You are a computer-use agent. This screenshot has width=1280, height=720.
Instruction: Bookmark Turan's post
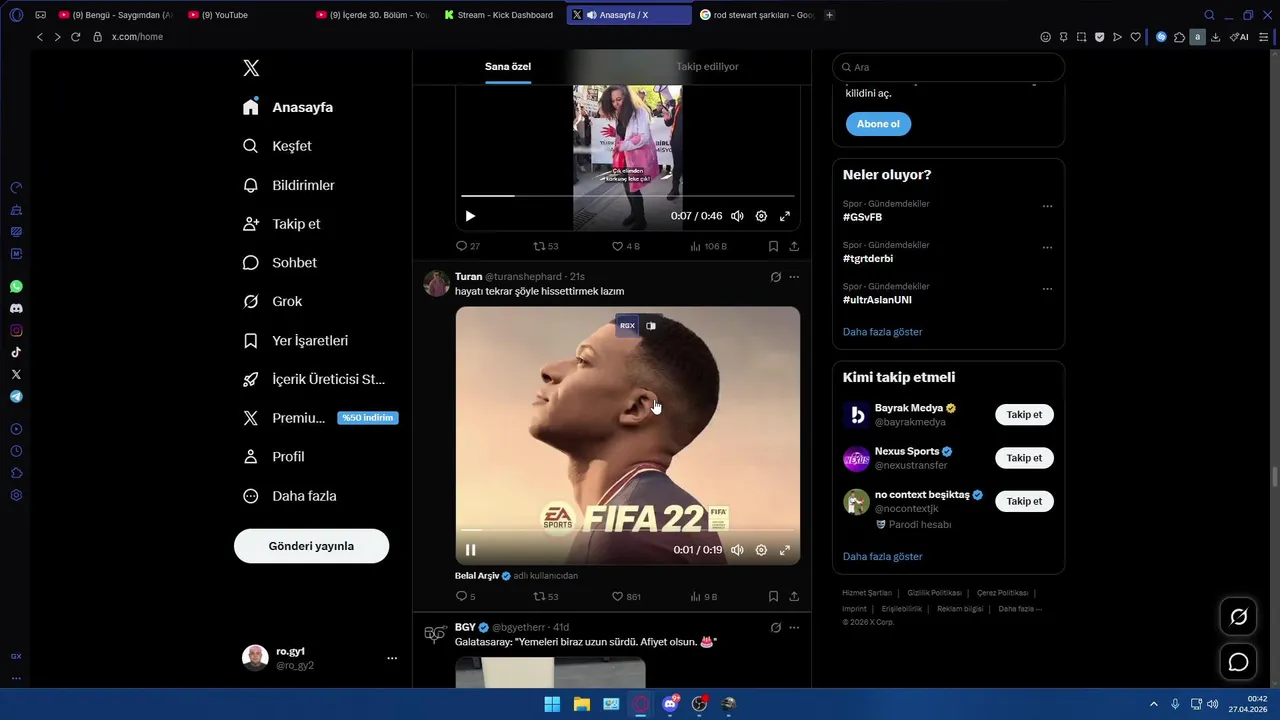click(x=773, y=596)
